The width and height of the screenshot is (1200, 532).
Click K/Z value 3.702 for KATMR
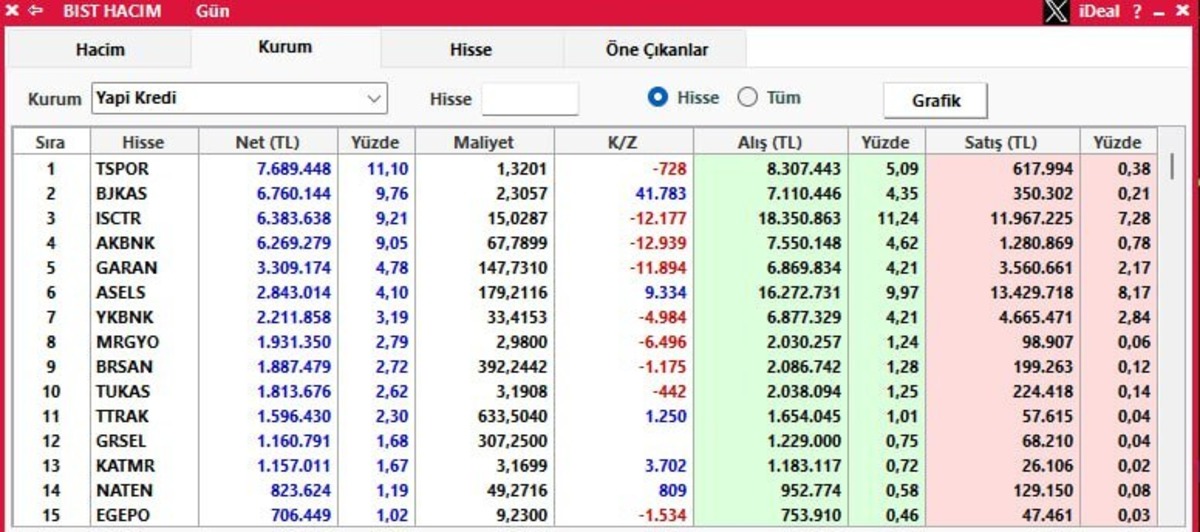[664, 466]
